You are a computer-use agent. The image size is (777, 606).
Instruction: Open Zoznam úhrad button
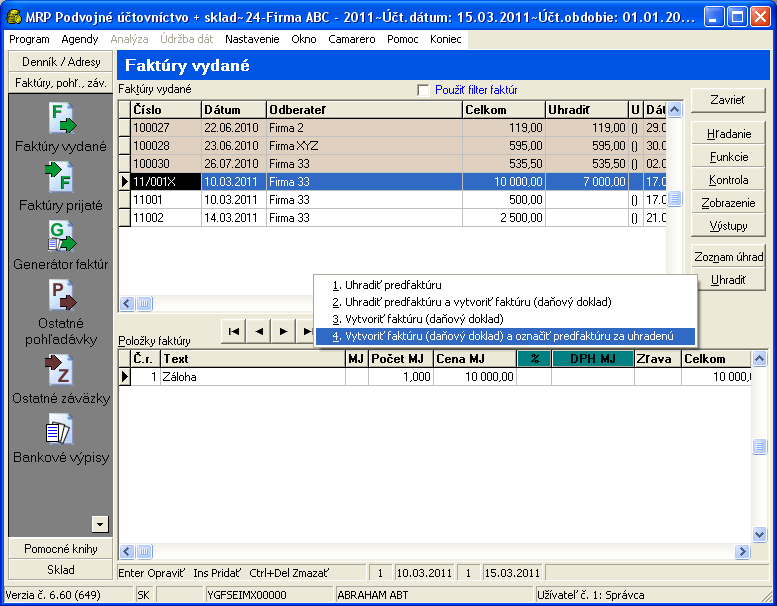click(728, 257)
